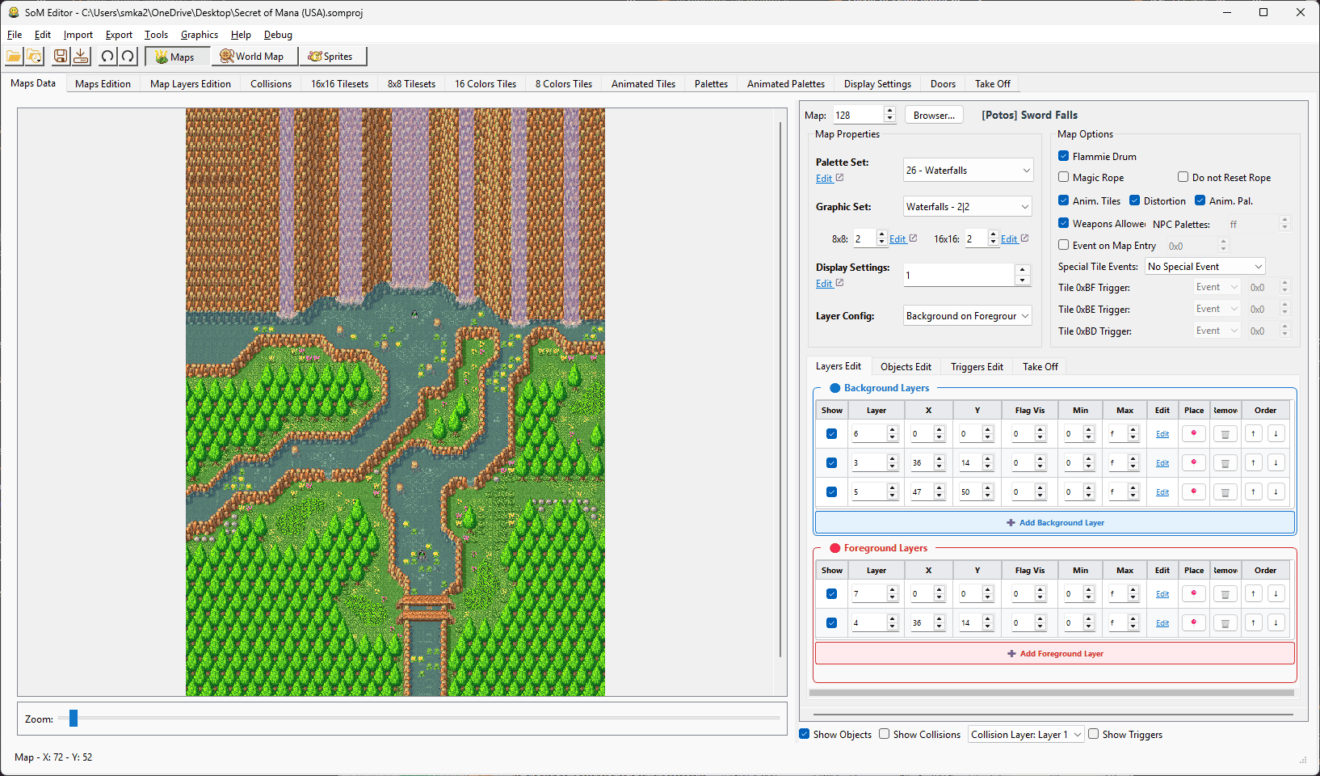This screenshot has width=1320, height=776.
Task: Move background layer 5 up in order
Action: point(1254,491)
